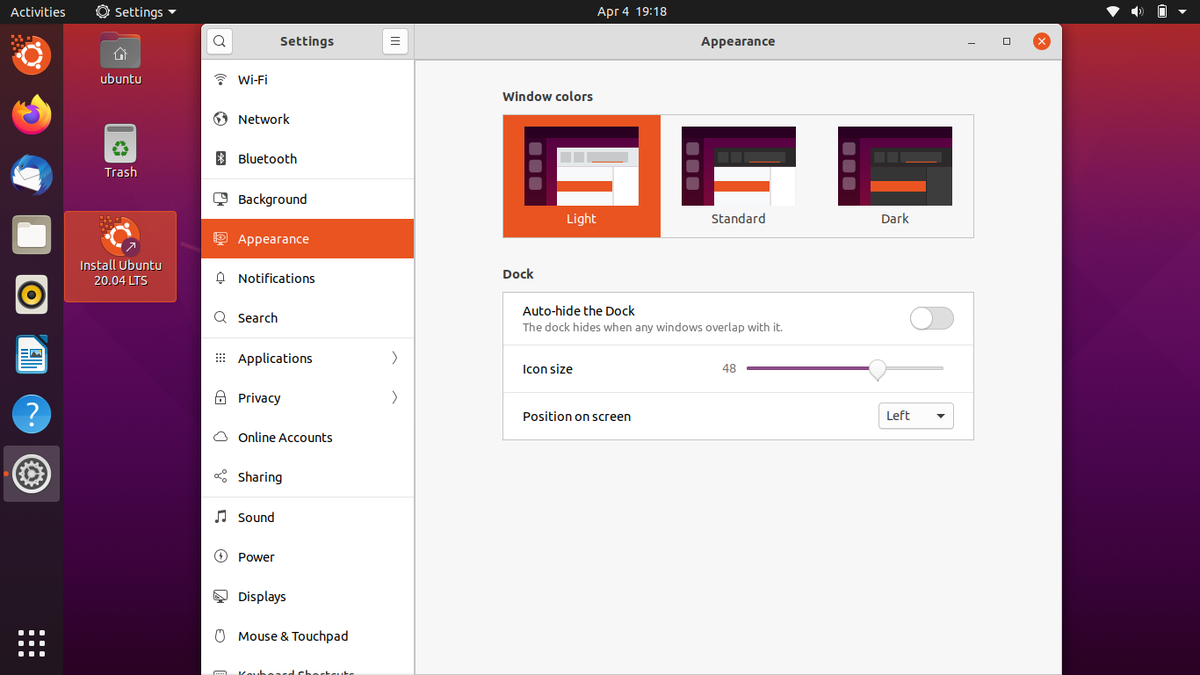Launch Firefox from the dock
Image resolution: width=1200 pixels, height=675 pixels.
click(x=31, y=115)
